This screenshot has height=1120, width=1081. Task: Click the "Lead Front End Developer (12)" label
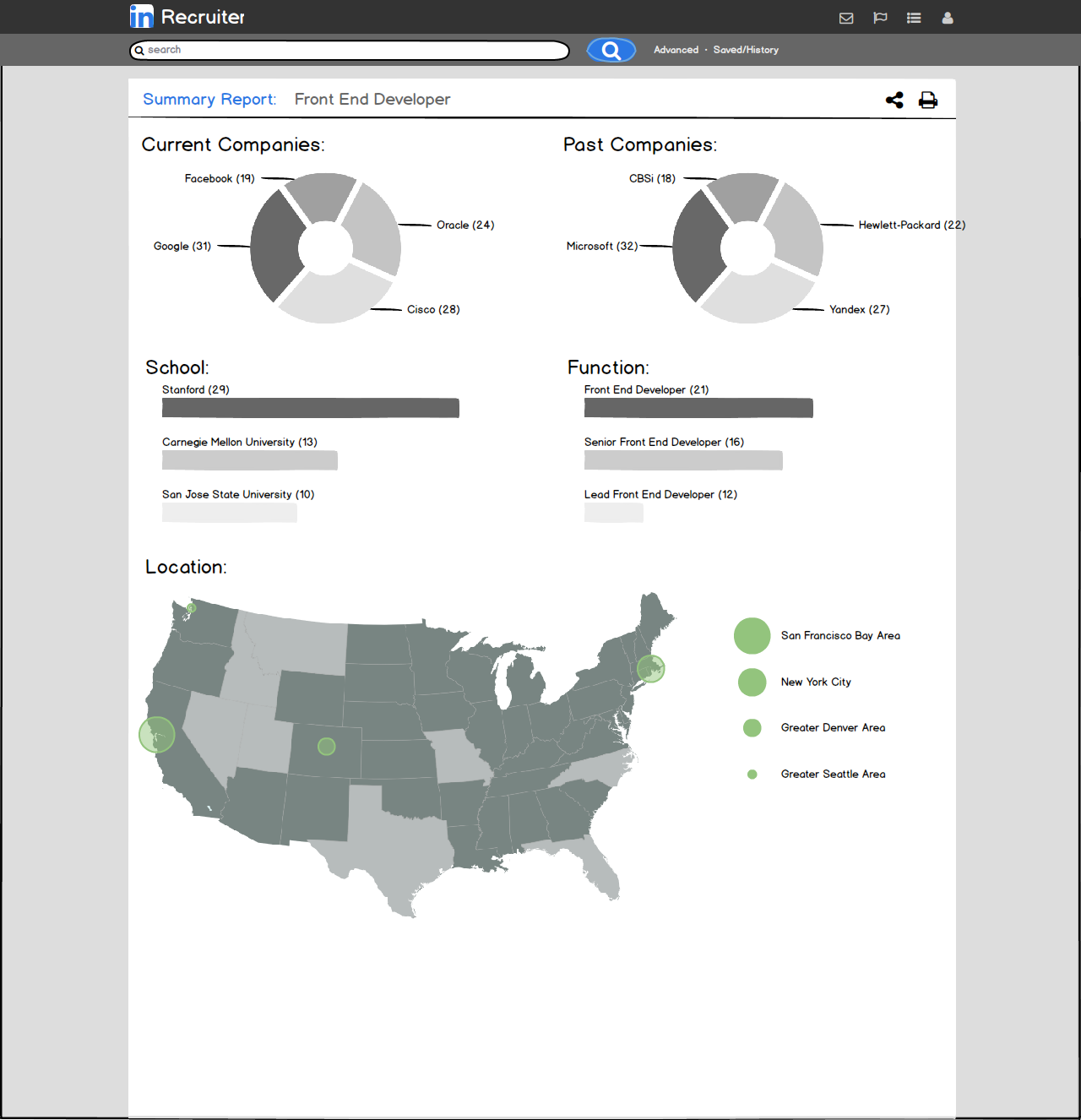point(661,495)
